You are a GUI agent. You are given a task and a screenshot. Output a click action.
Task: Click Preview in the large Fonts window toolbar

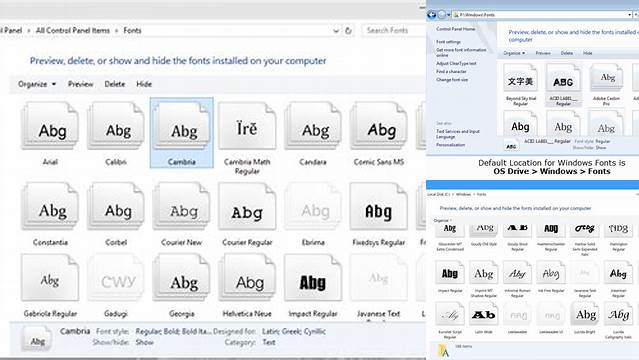[80, 84]
